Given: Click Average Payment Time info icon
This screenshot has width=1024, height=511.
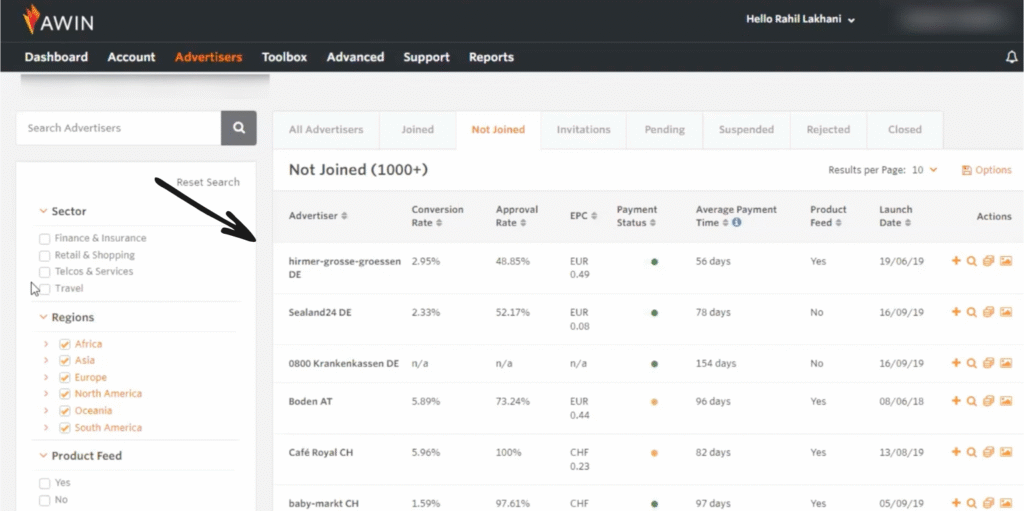Looking at the screenshot, I should [x=737, y=223].
